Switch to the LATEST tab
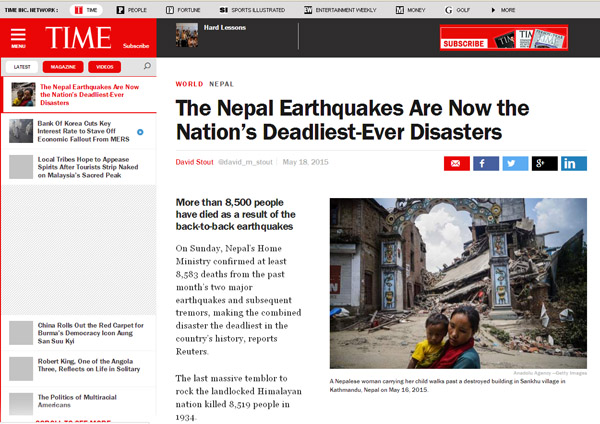The width and height of the screenshot is (600, 424). (23, 67)
